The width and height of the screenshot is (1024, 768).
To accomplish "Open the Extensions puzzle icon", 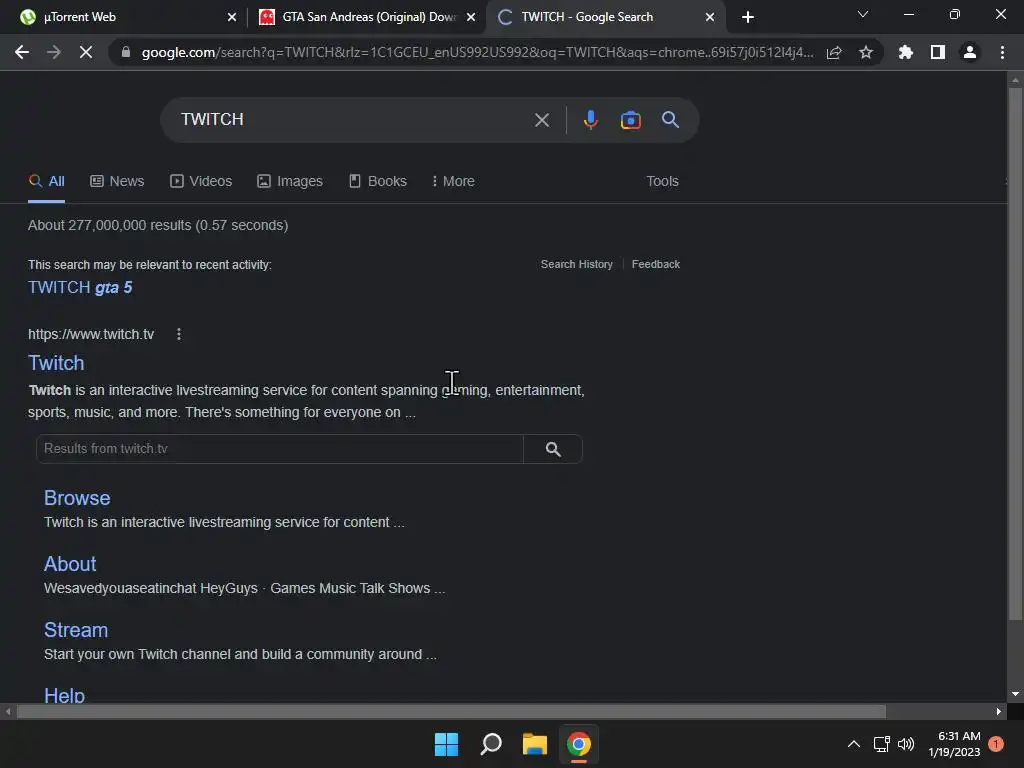I will click(906, 52).
